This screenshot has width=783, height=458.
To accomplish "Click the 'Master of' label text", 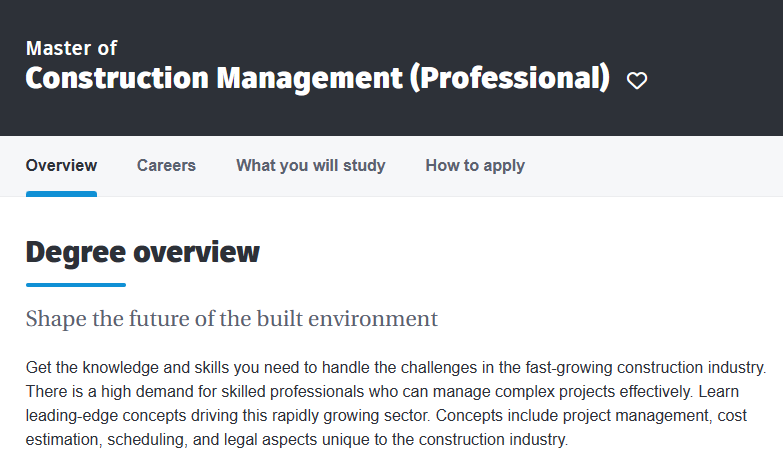I will coord(71,48).
